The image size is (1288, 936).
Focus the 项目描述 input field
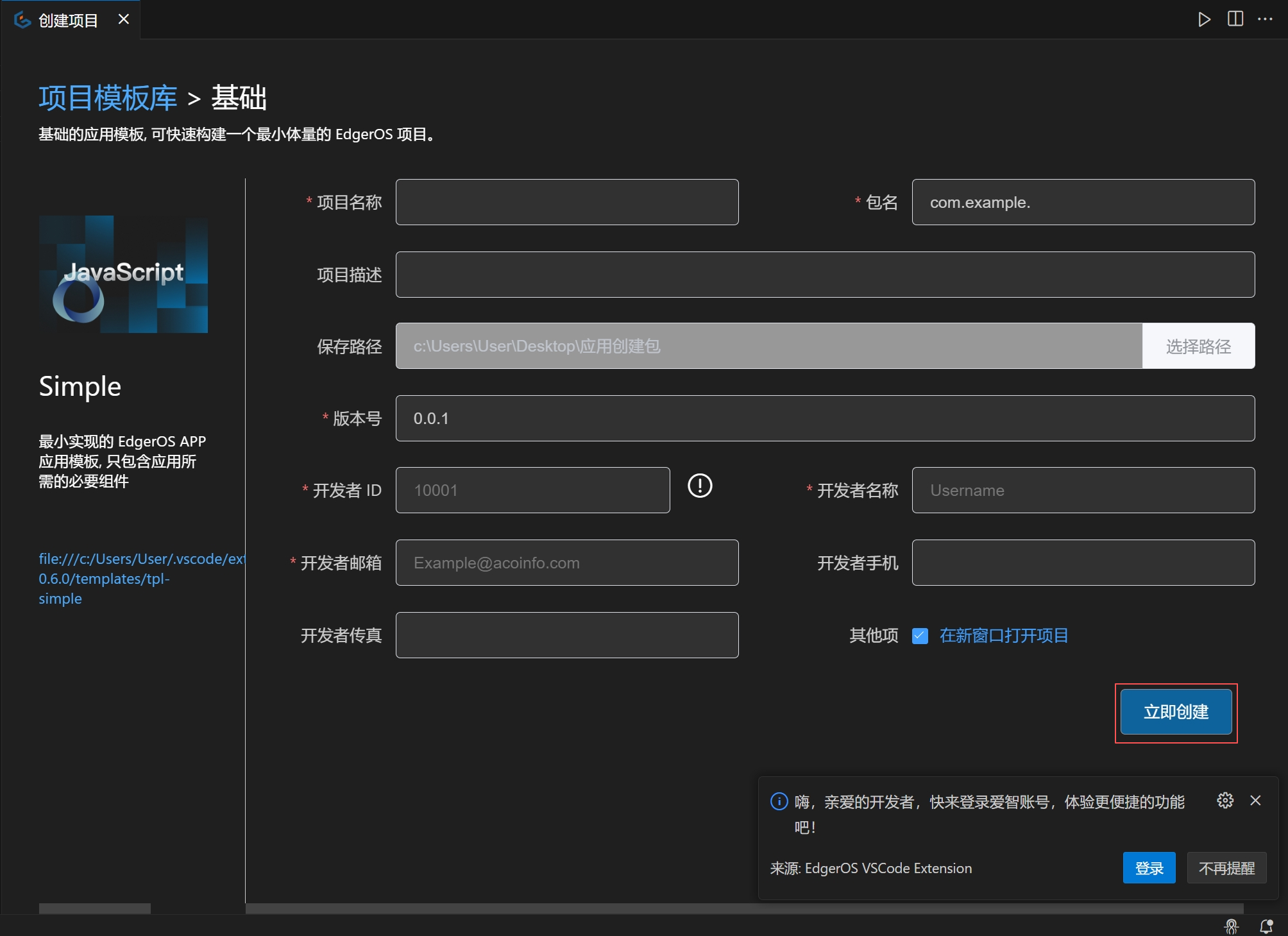coord(825,275)
